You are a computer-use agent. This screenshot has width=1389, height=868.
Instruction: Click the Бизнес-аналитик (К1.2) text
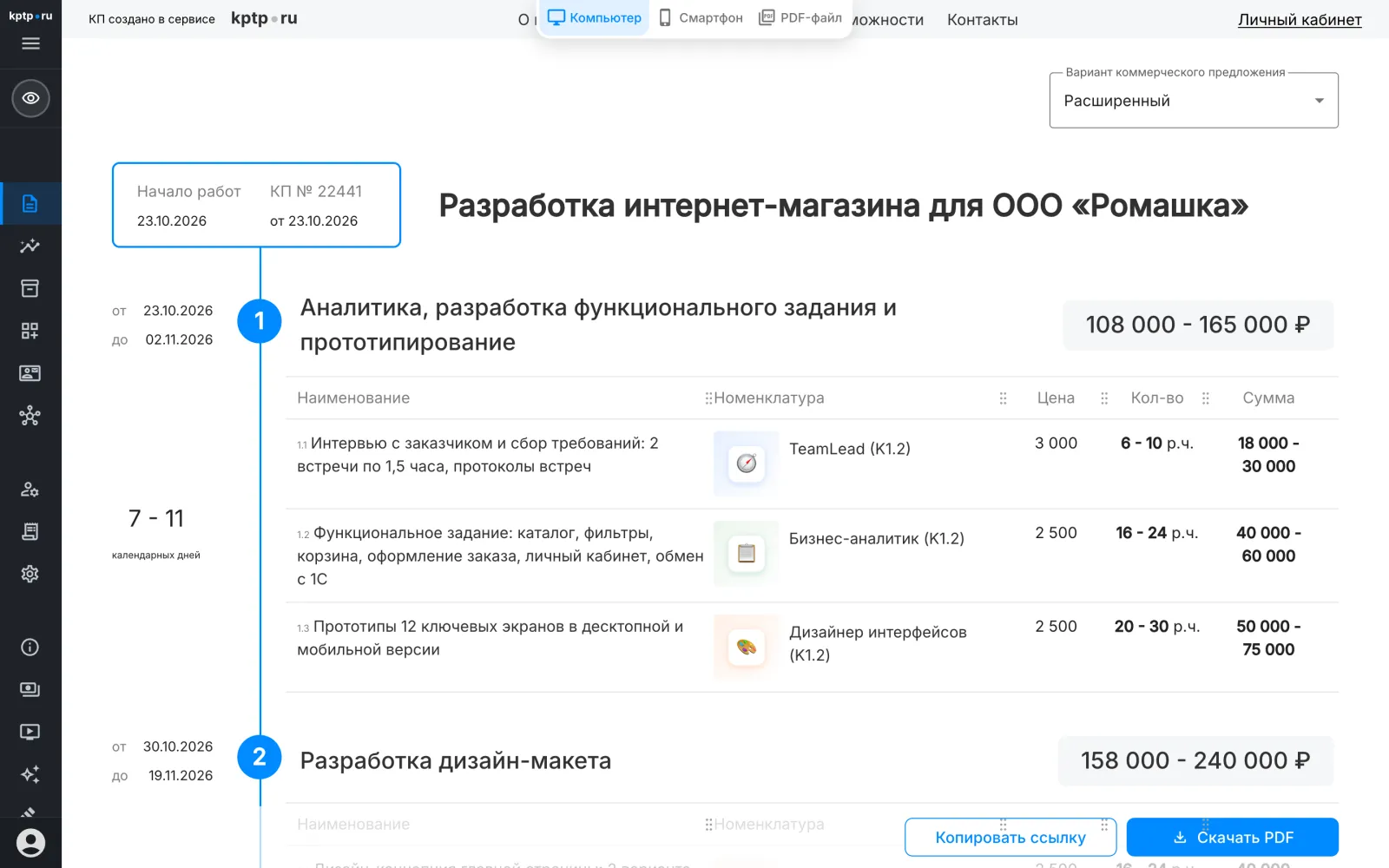[877, 538]
